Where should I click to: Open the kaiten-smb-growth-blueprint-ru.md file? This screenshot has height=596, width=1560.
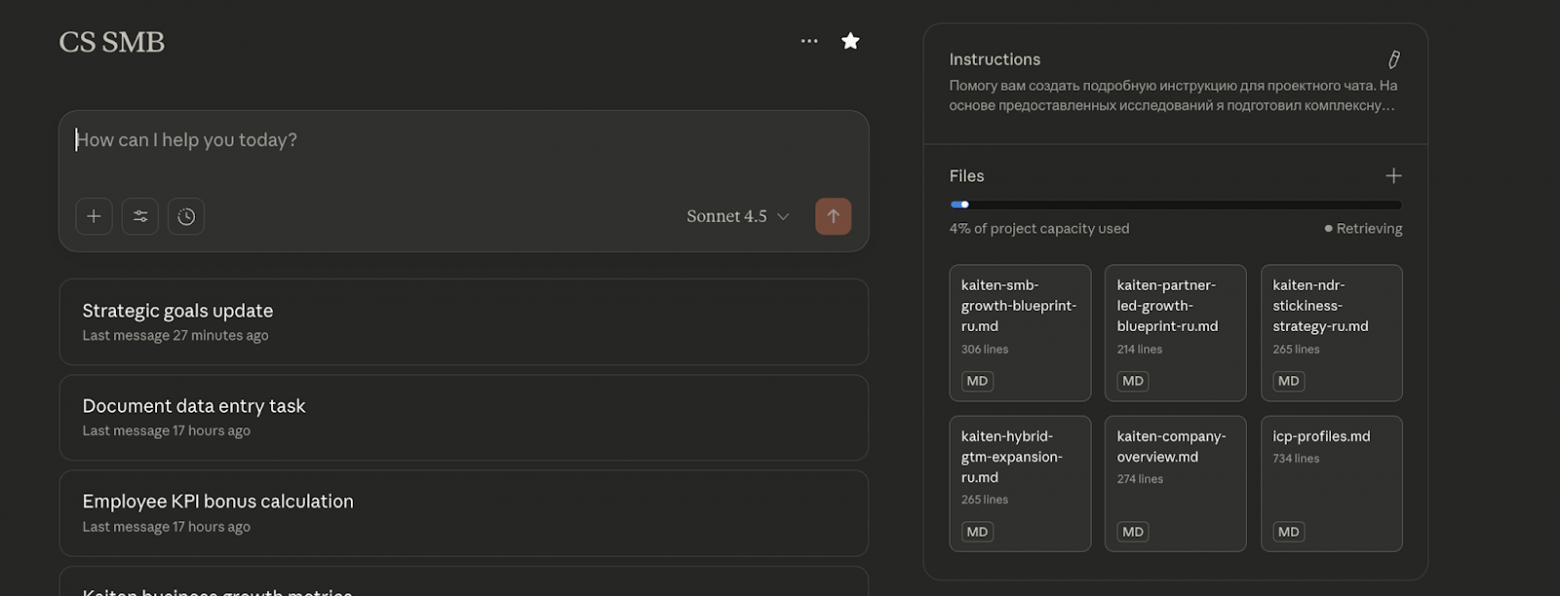click(x=1019, y=332)
